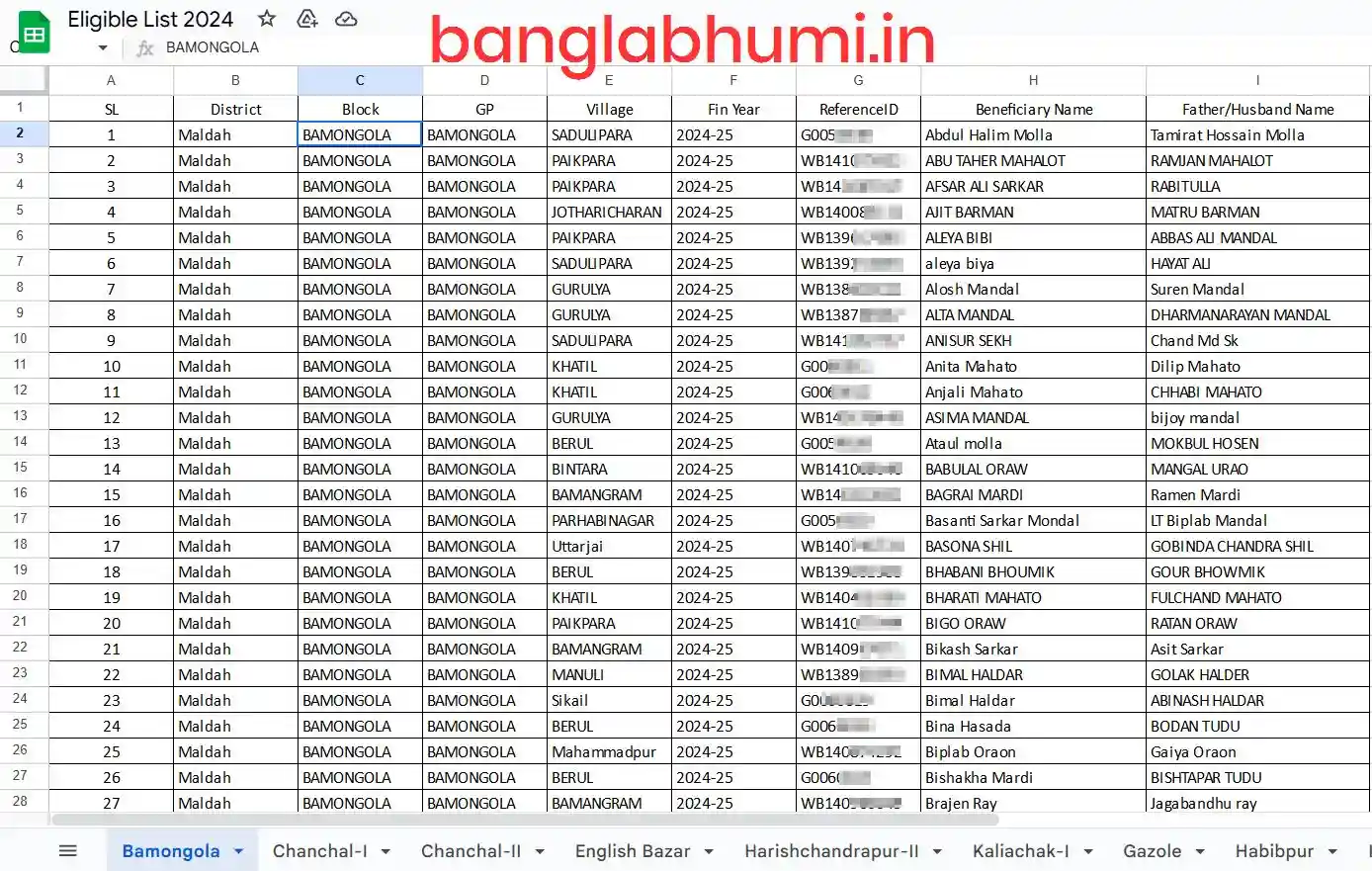This screenshot has width=1372, height=871.
Task: Select the cell BISHTAPAR TUDU
Action: click(x=1258, y=777)
